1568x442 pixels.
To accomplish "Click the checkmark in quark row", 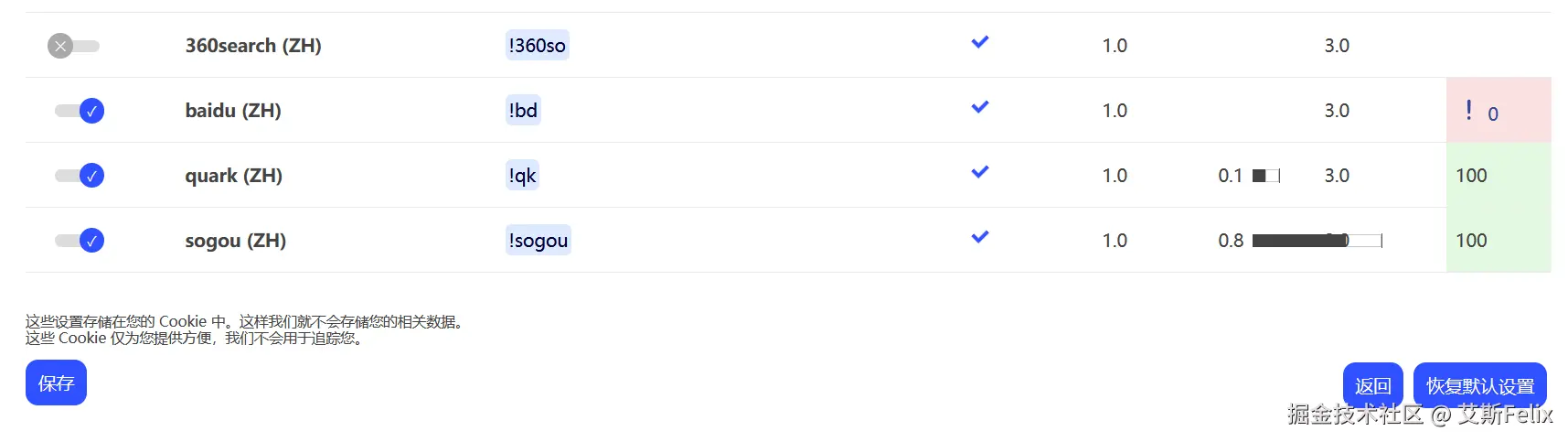I will pyautogui.click(x=979, y=172).
